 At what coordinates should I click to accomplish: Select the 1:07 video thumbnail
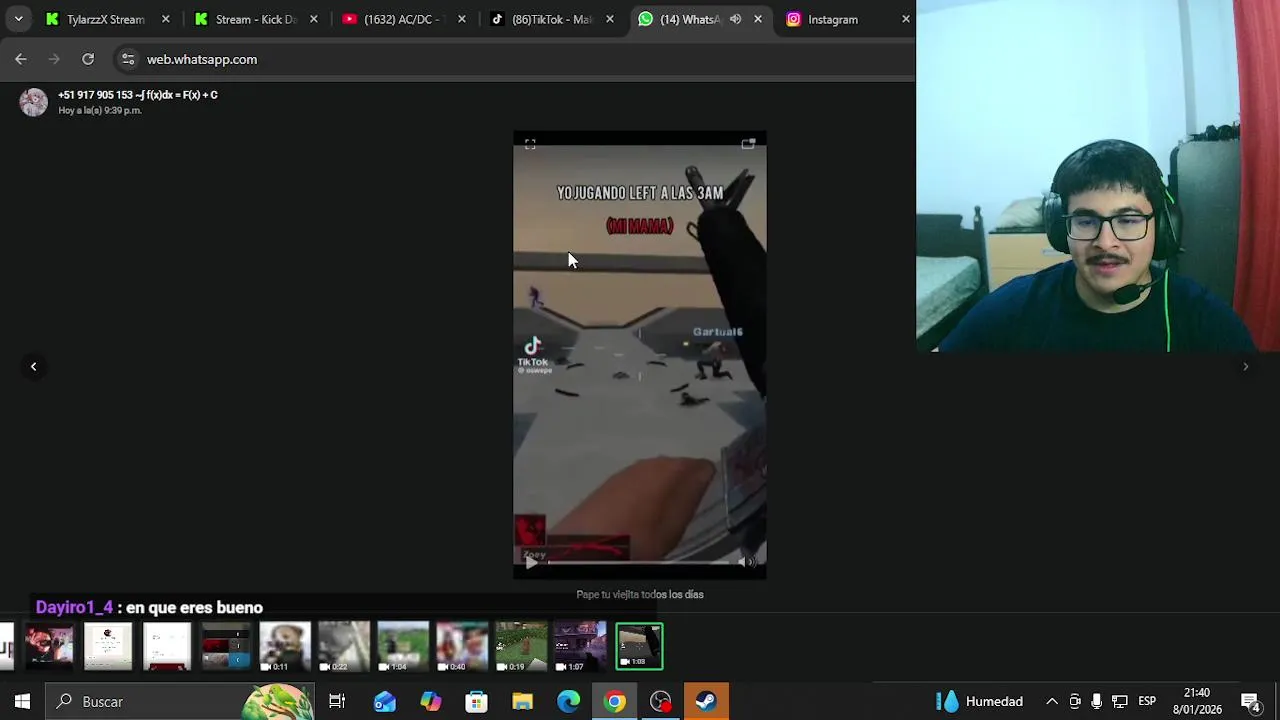pyautogui.click(x=580, y=647)
